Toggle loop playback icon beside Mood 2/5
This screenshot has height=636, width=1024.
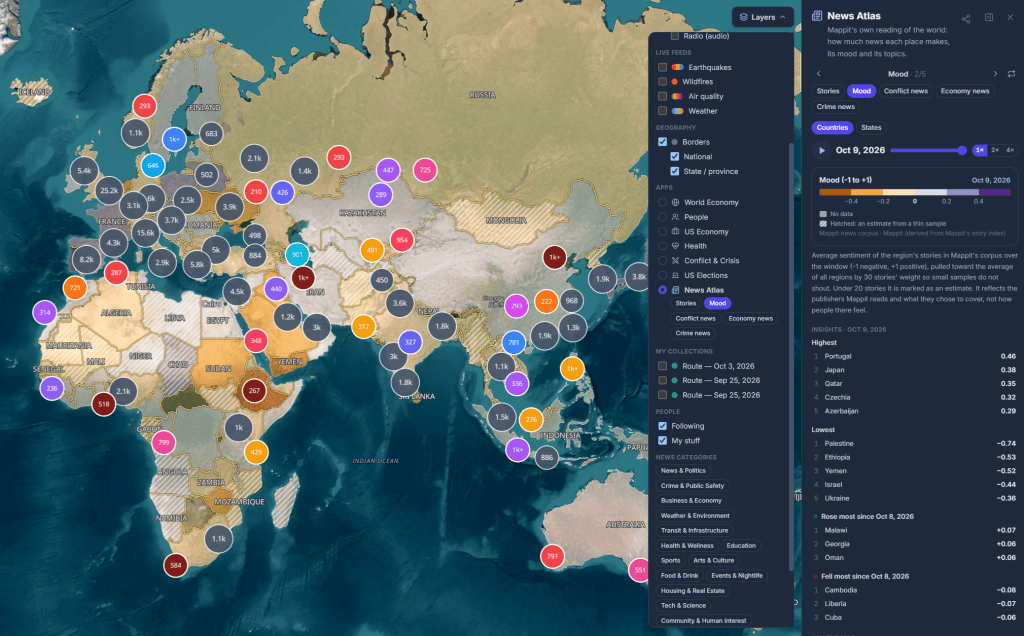click(1011, 74)
